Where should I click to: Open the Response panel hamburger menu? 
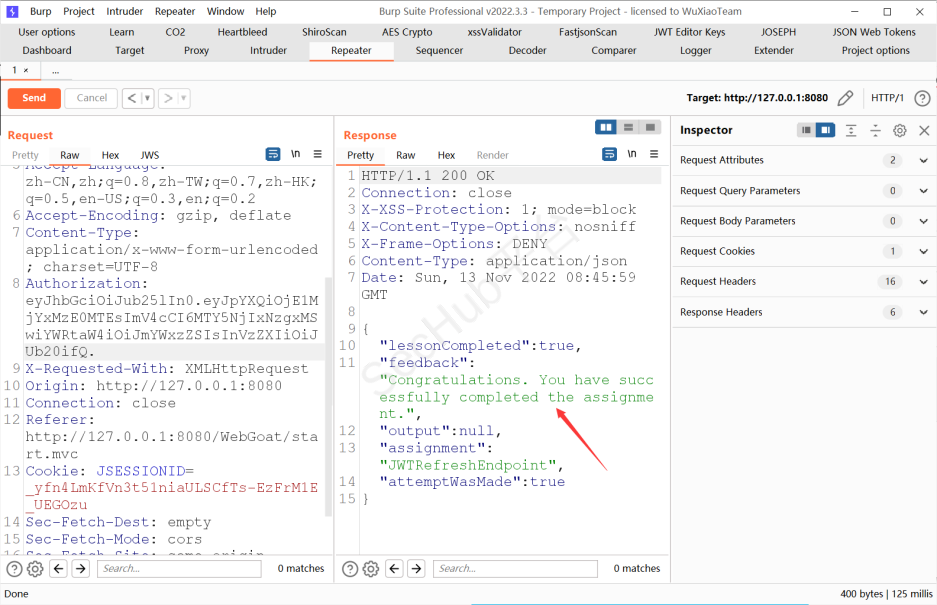654,155
